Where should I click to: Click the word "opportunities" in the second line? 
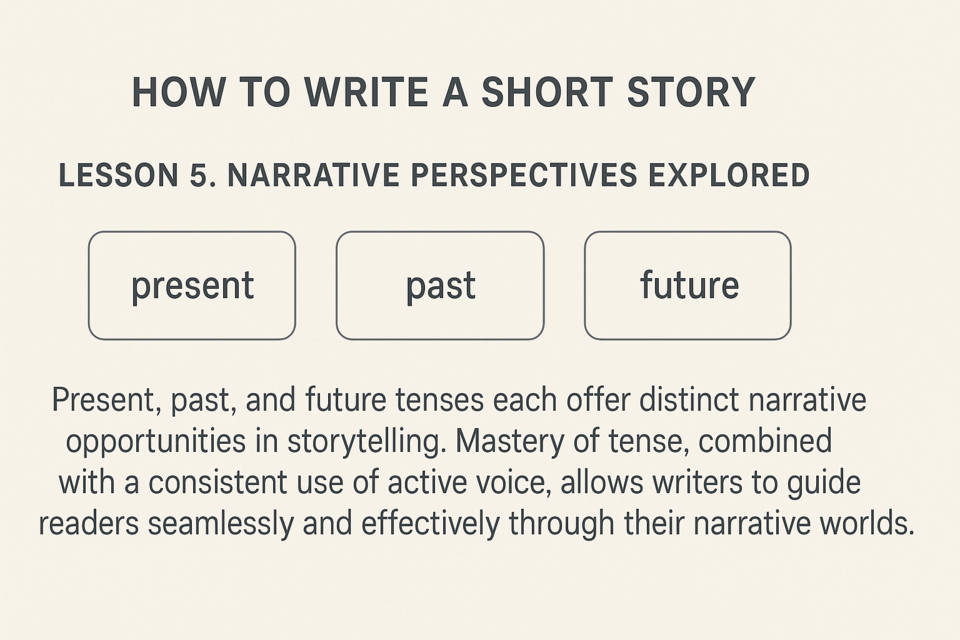tap(156, 442)
